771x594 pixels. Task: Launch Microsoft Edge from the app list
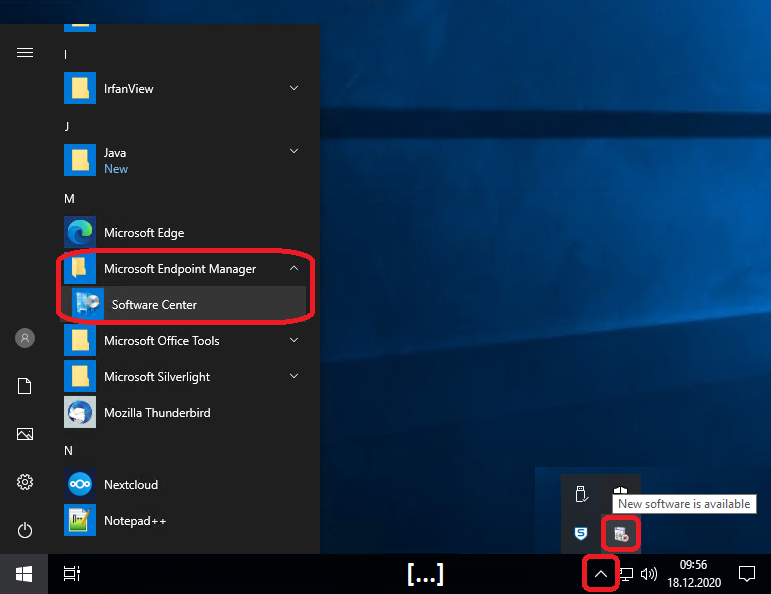click(144, 233)
